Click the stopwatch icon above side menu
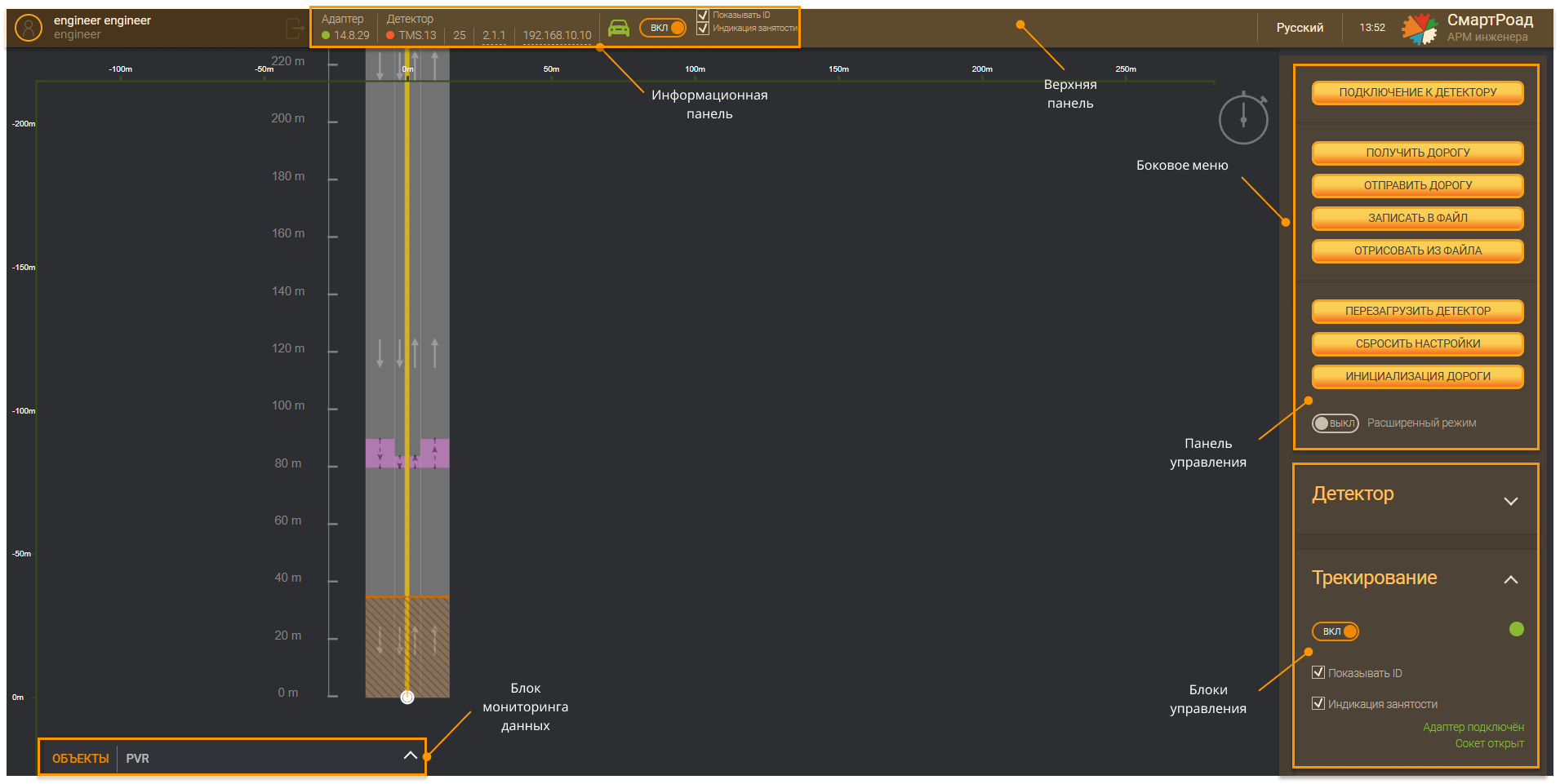The image size is (1560, 784). coord(1243,118)
